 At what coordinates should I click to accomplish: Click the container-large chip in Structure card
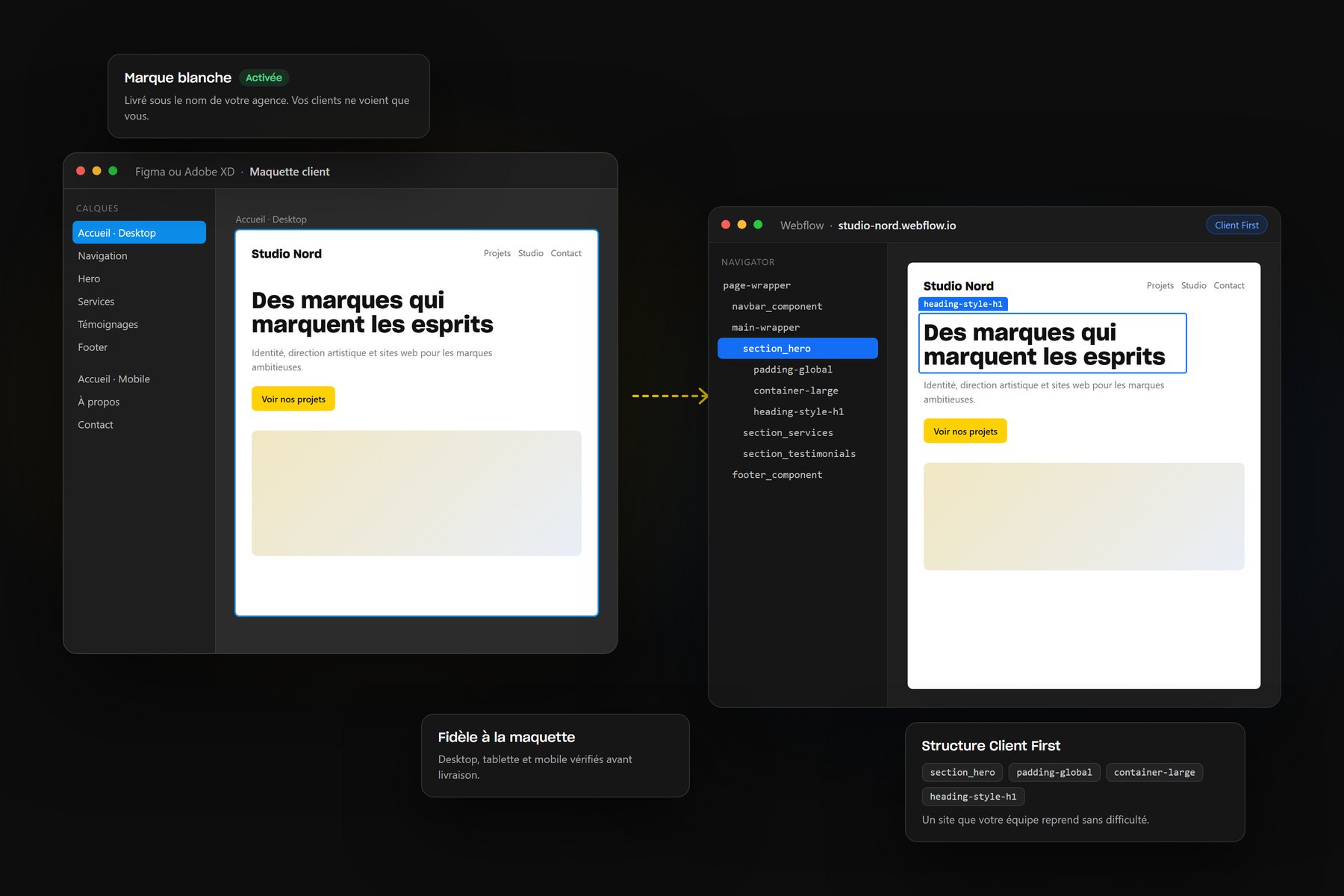(1154, 772)
